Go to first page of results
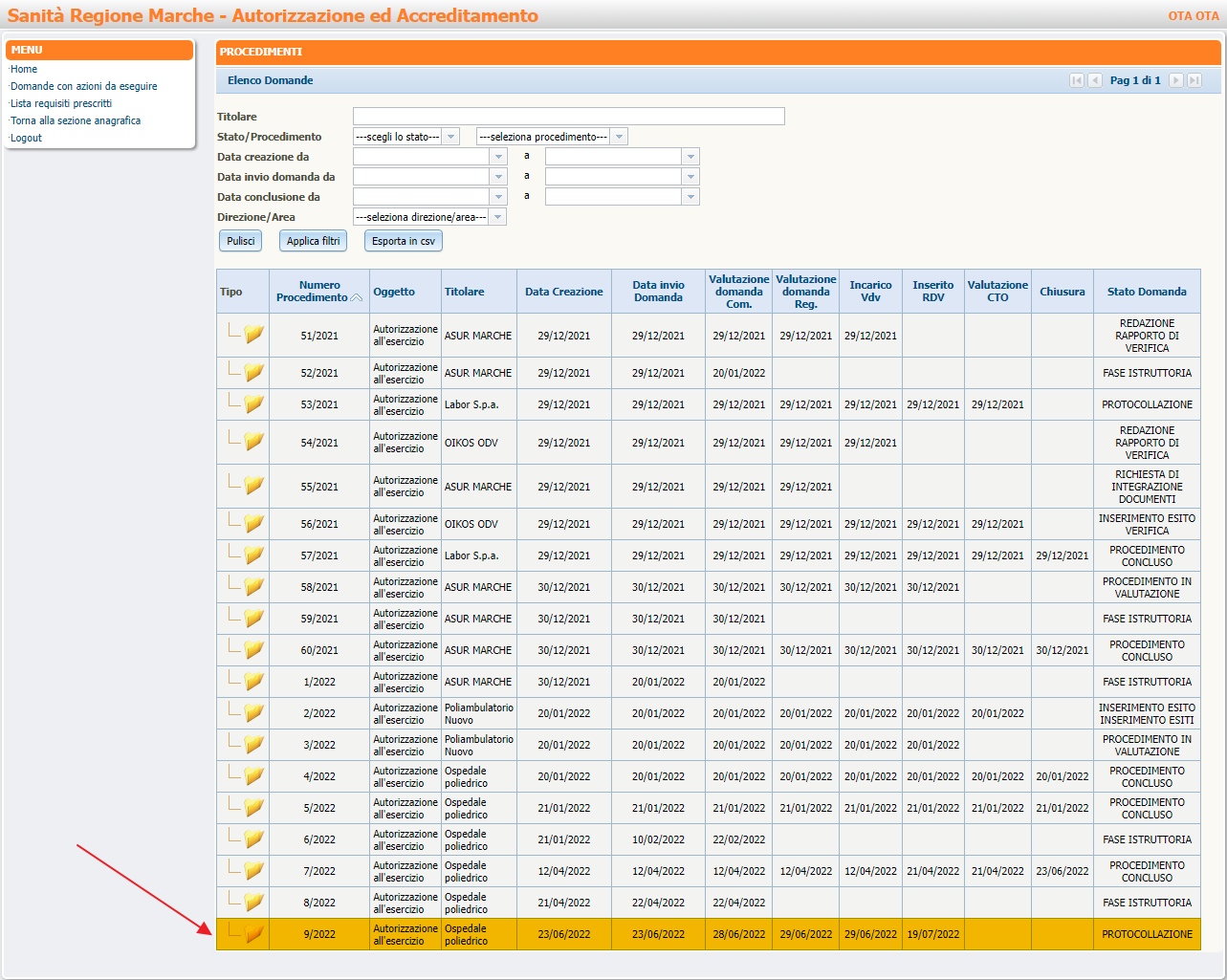1227x980 pixels. [x=1077, y=80]
